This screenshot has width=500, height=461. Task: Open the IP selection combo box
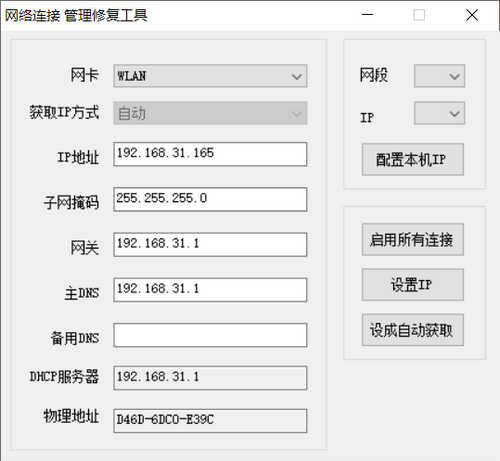coord(439,113)
